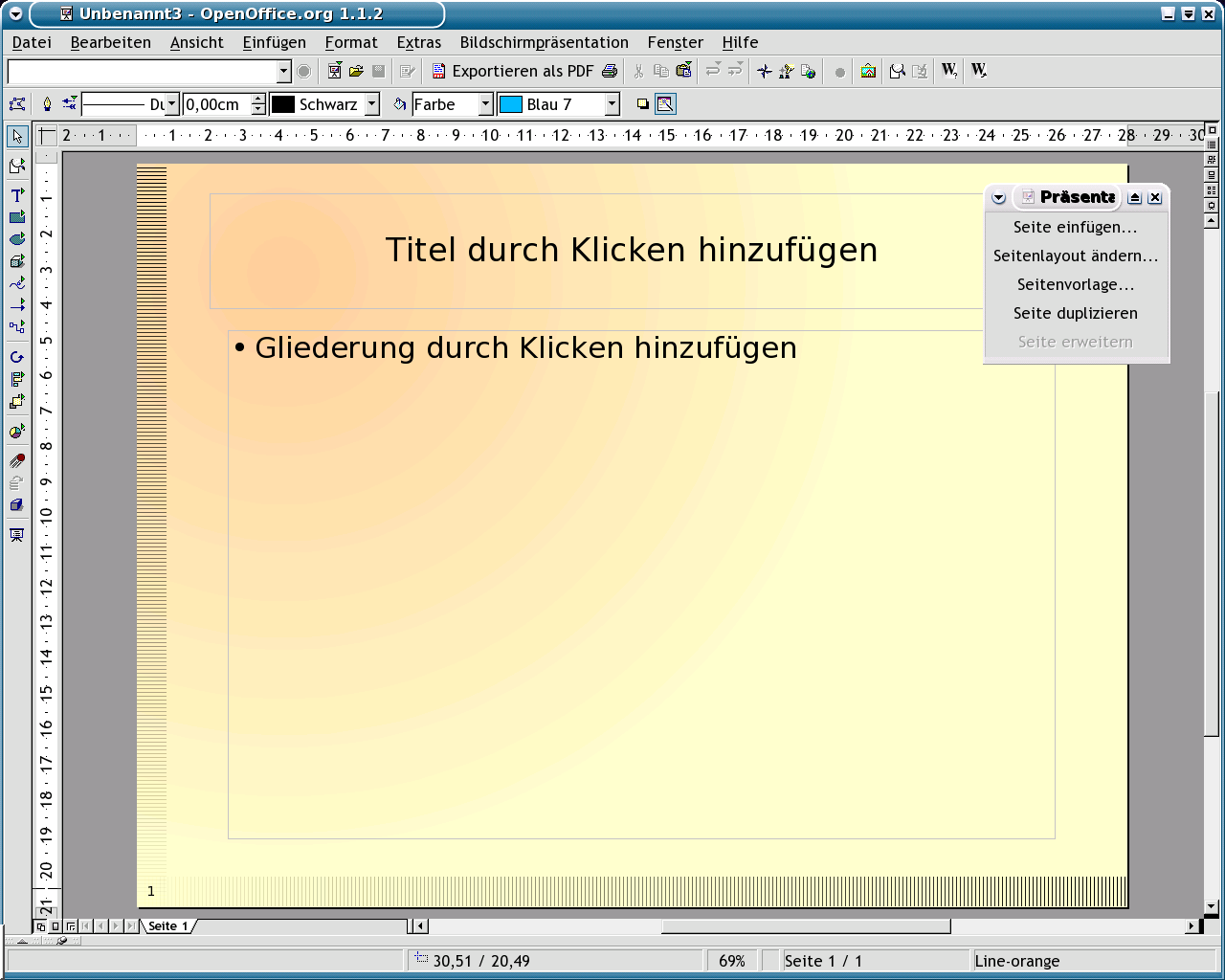Image resolution: width=1225 pixels, height=980 pixels.
Task: Select the arrow selection tool
Action: (x=16, y=137)
